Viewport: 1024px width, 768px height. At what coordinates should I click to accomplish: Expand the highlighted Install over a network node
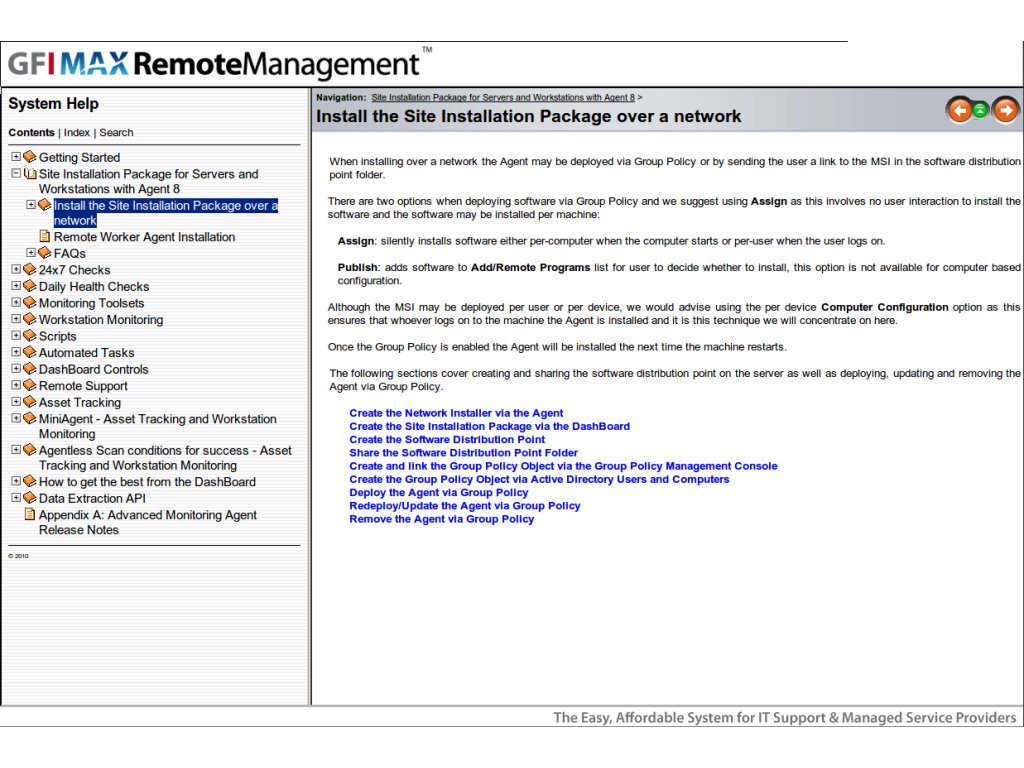pyautogui.click(x=31, y=205)
